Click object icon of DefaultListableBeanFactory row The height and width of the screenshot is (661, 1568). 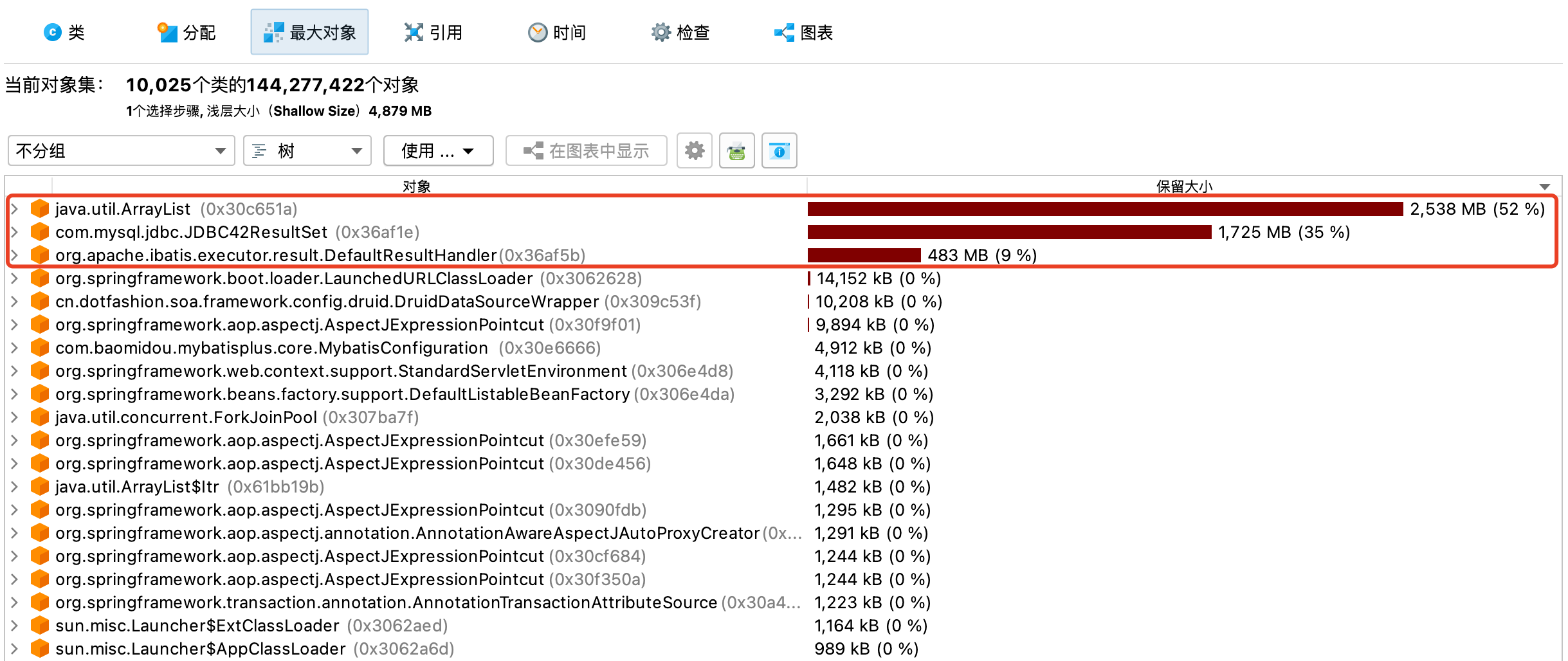click(x=40, y=394)
